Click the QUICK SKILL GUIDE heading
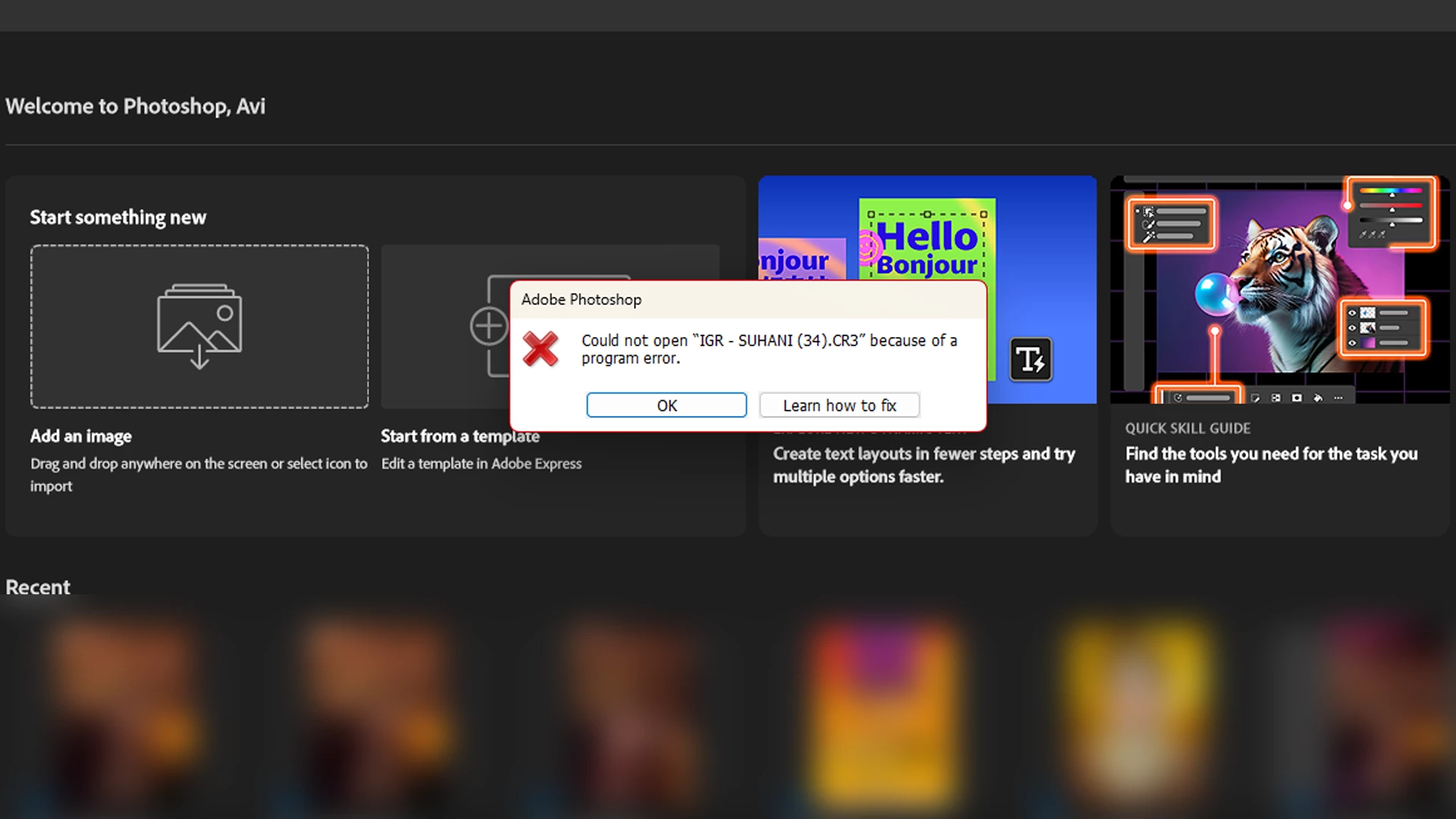Image resolution: width=1456 pixels, height=819 pixels. (1187, 428)
